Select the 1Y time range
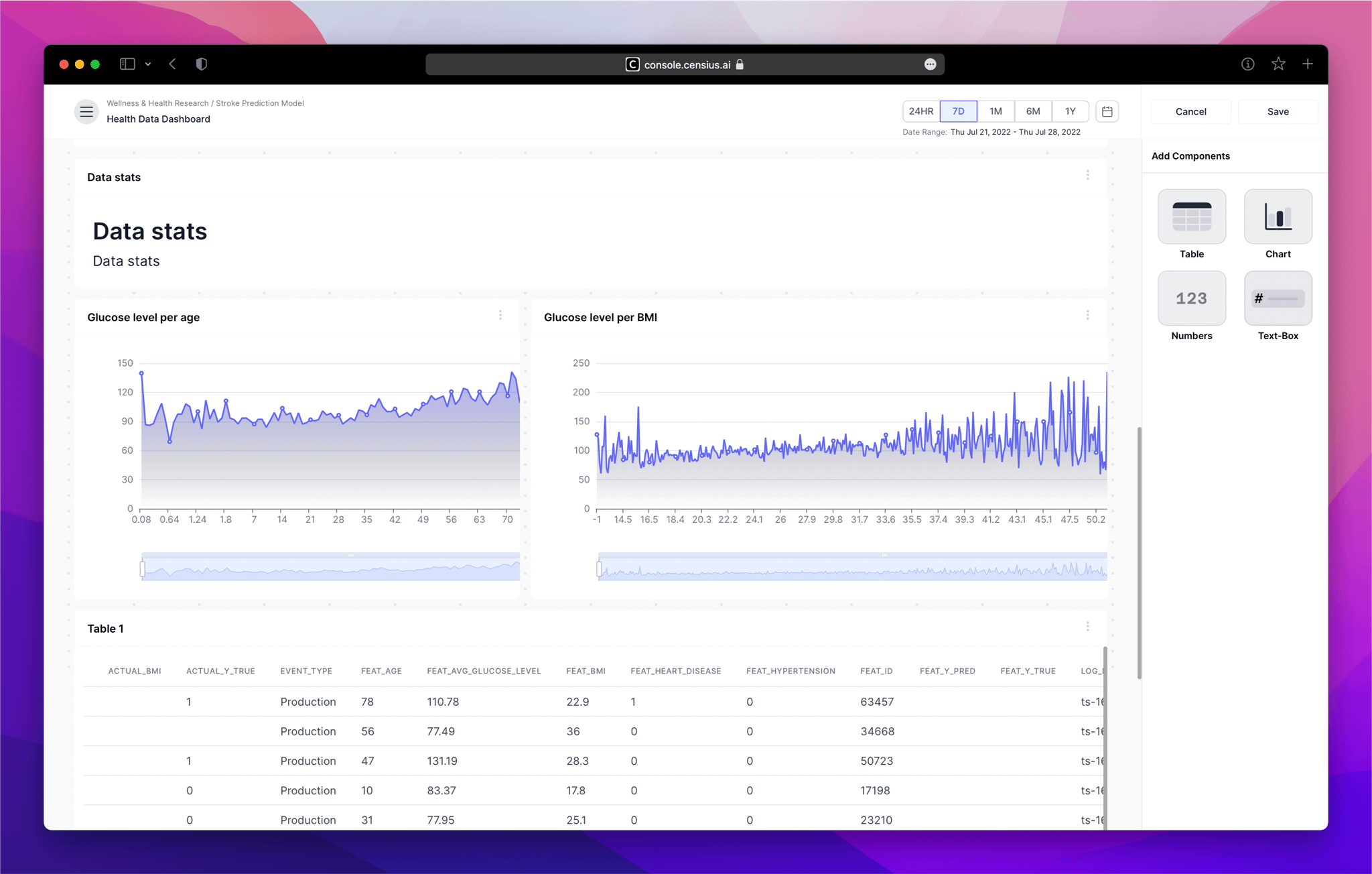The height and width of the screenshot is (874, 1372). pos(1071,111)
